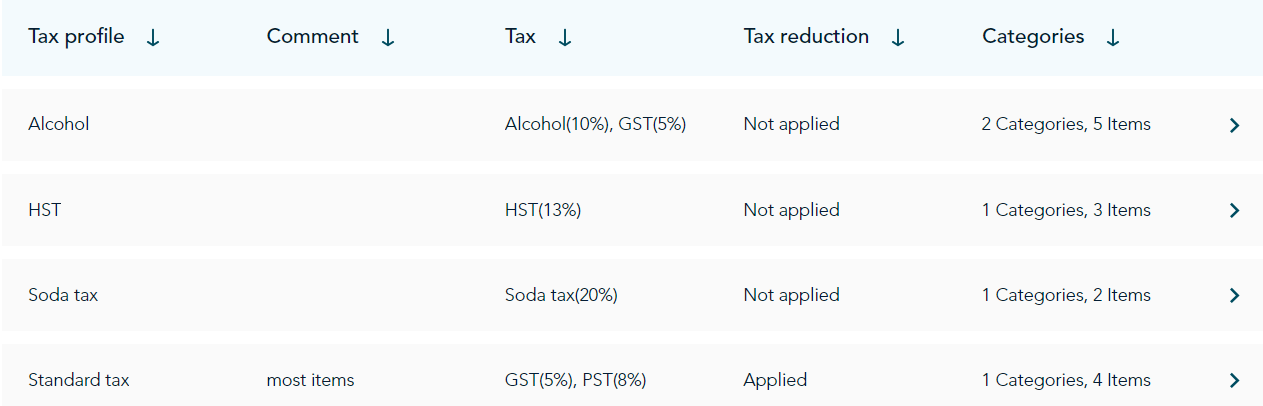The image size is (1263, 406).
Task: Expand the HST row chevron
Action: [1234, 210]
